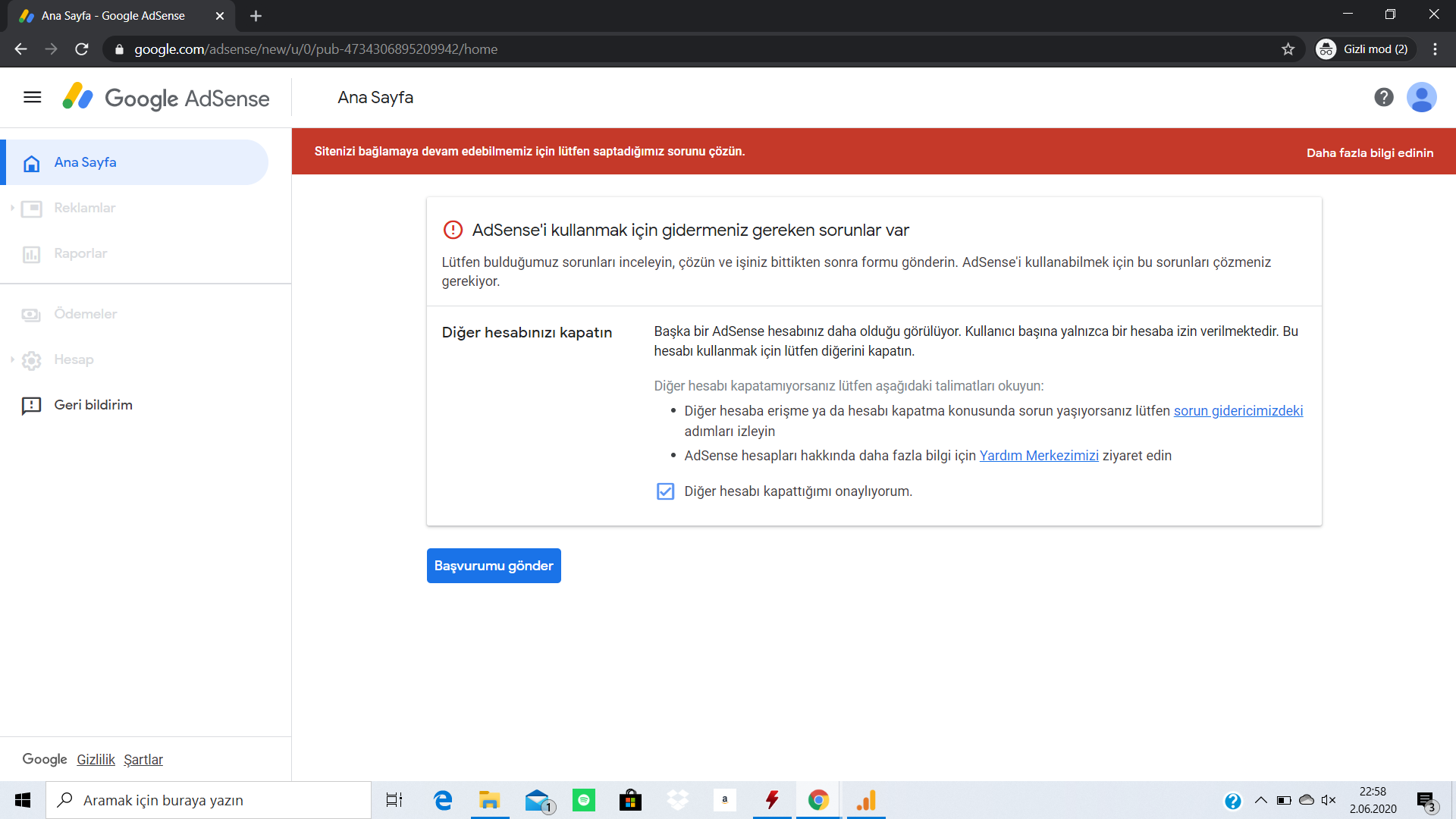Select Ödemeler in sidebar
This screenshot has width=1456, height=819.
pyautogui.click(x=134, y=314)
